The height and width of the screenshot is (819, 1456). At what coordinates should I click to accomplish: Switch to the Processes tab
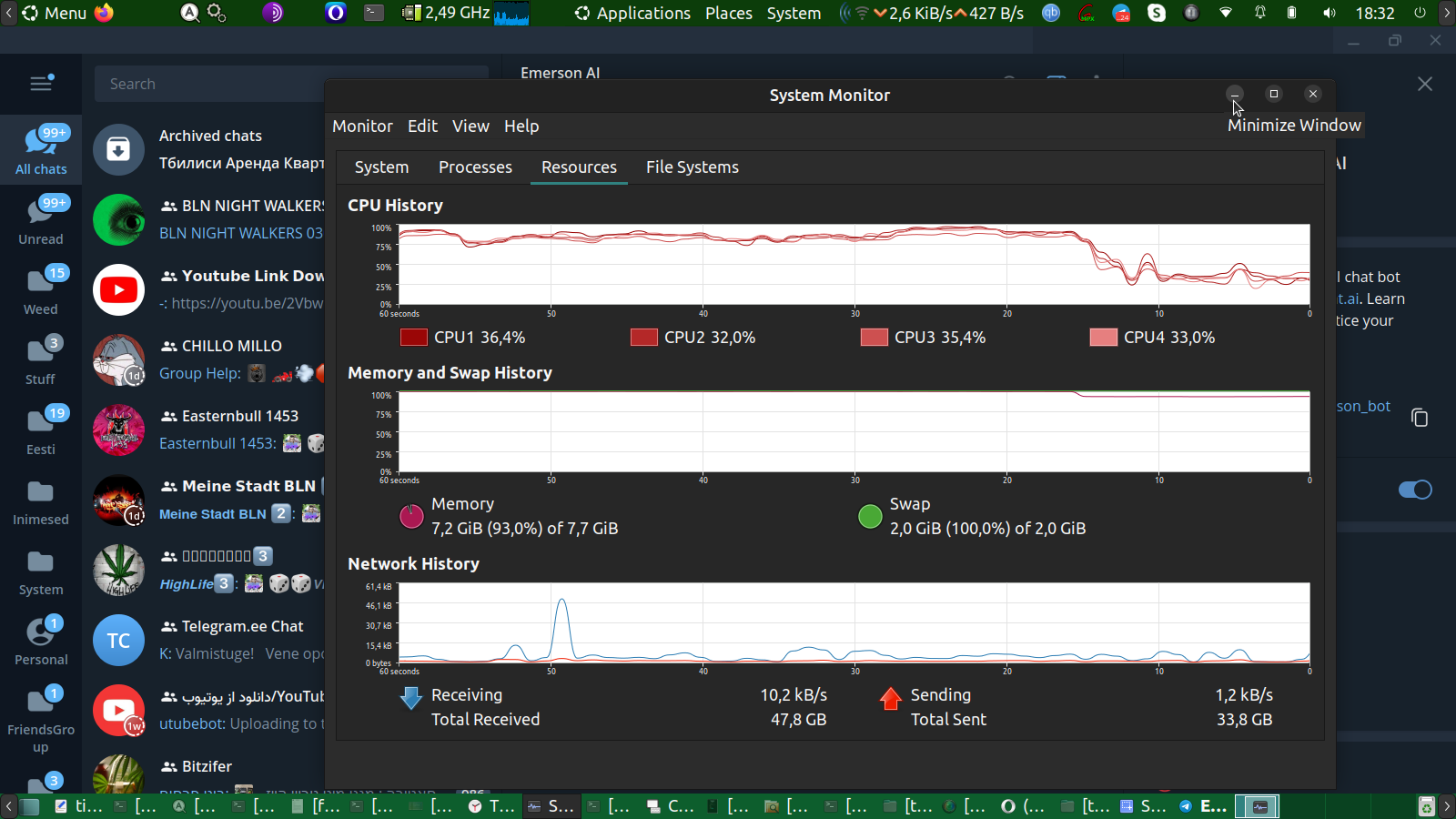pyautogui.click(x=475, y=167)
